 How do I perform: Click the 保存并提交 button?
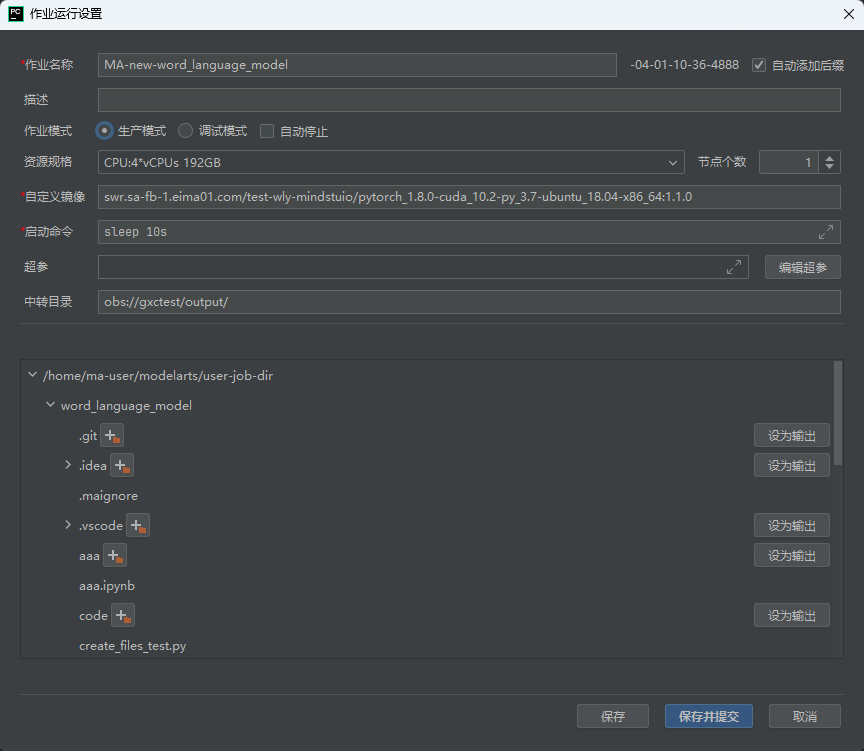point(709,716)
